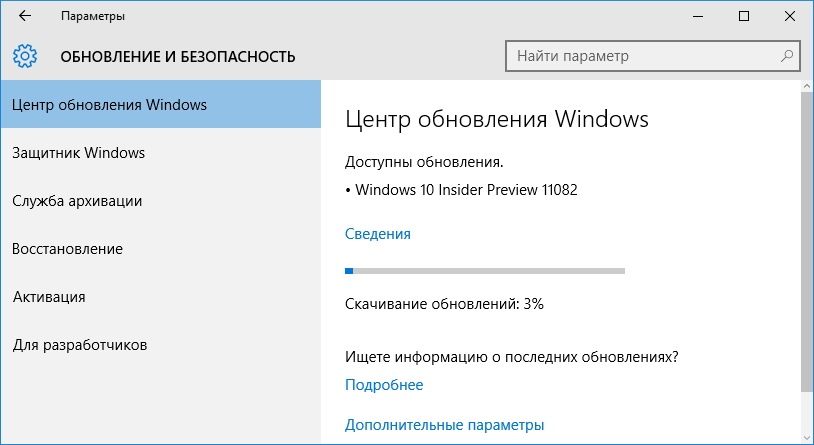This screenshot has width=814, height=445.
Task: Open Дополнительные параметры link
Action: [444, 425]
